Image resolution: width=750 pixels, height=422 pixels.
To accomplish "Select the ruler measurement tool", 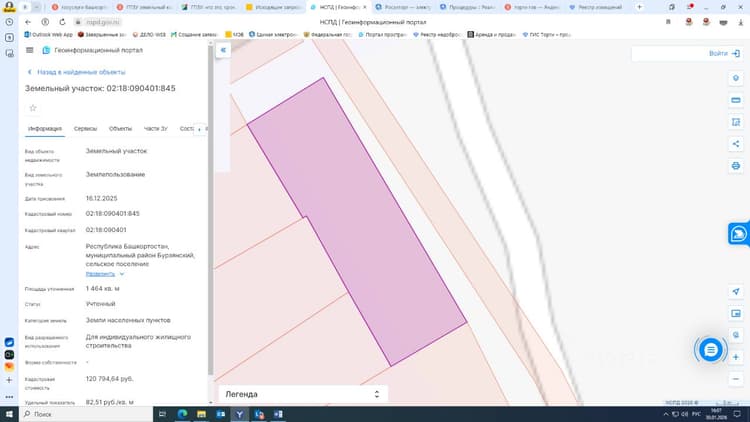I will [x=736, y=100].
